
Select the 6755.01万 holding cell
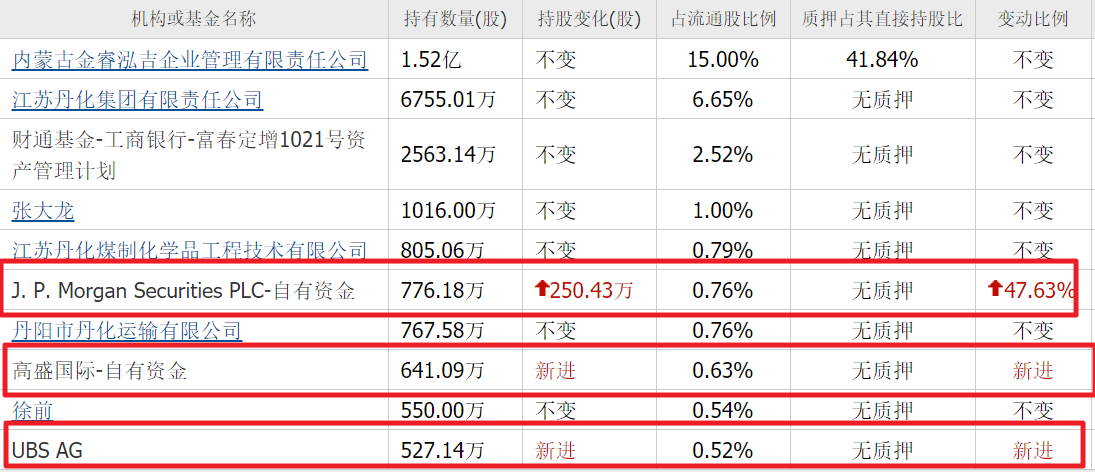(x=448, y=100)
